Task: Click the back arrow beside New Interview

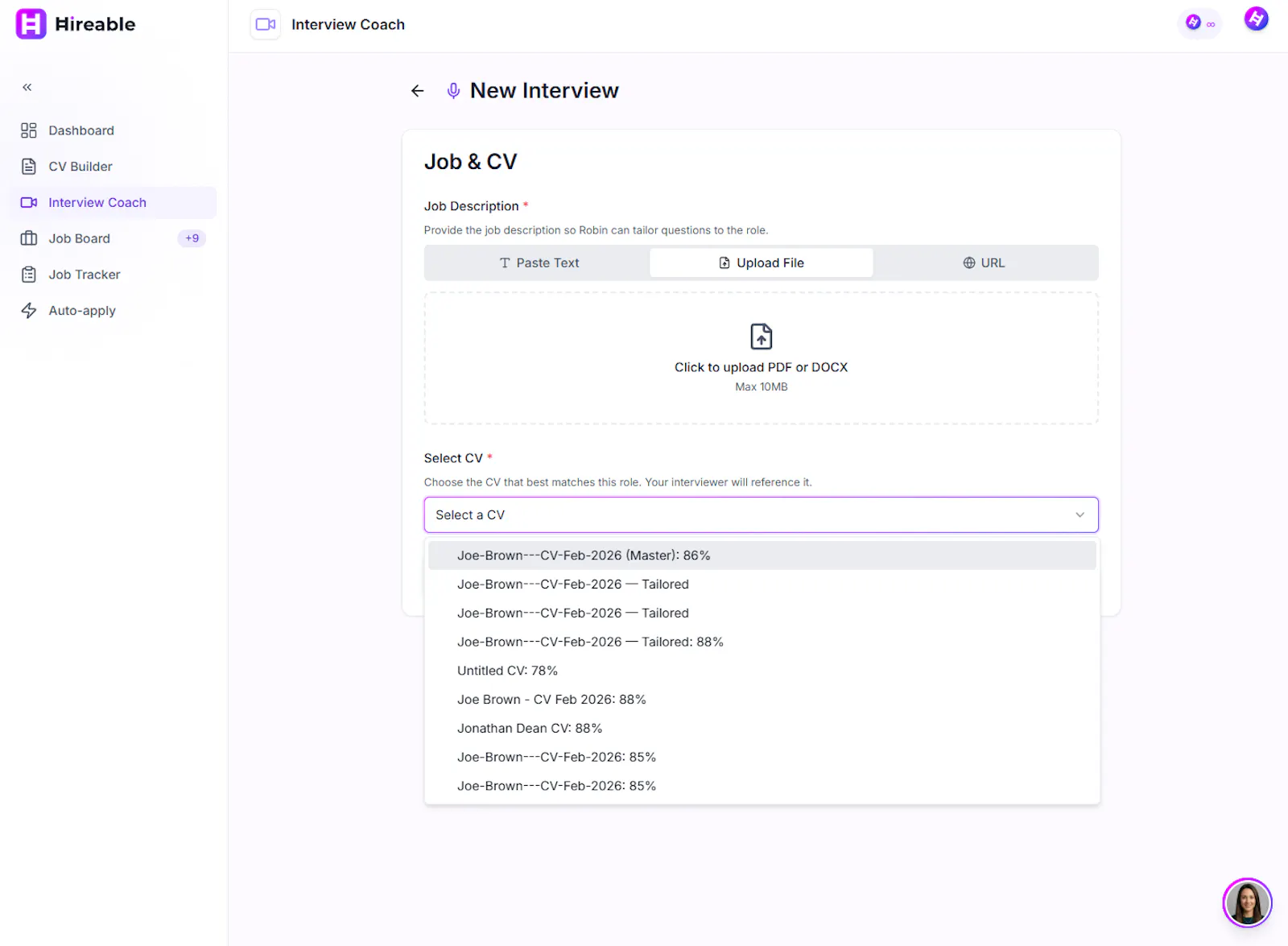Action: point(417,91)
